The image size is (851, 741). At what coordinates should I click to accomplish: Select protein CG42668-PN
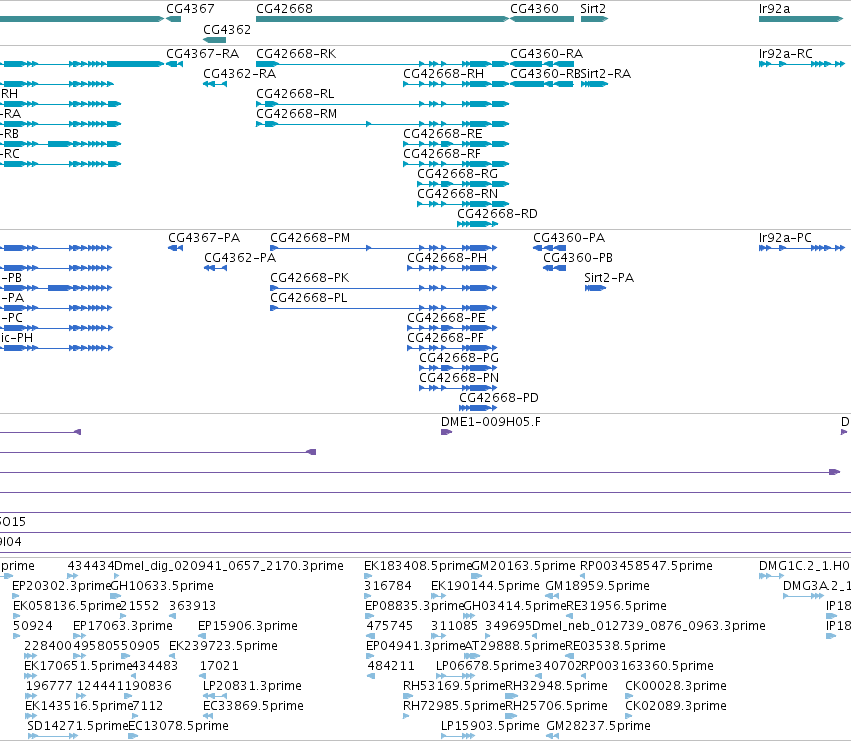[458, 388]
